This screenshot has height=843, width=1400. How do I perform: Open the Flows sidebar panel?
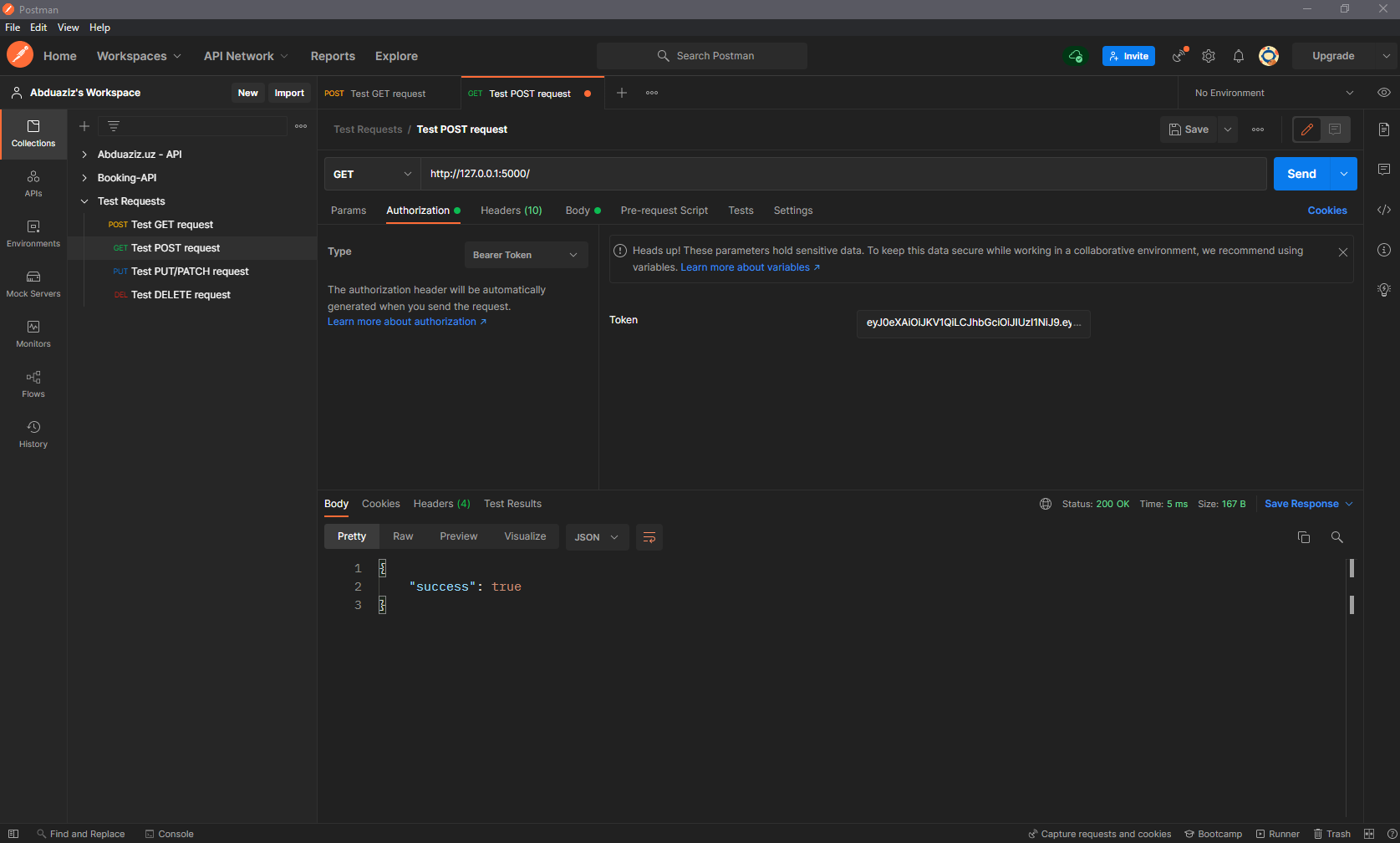[x=33, y=384]
